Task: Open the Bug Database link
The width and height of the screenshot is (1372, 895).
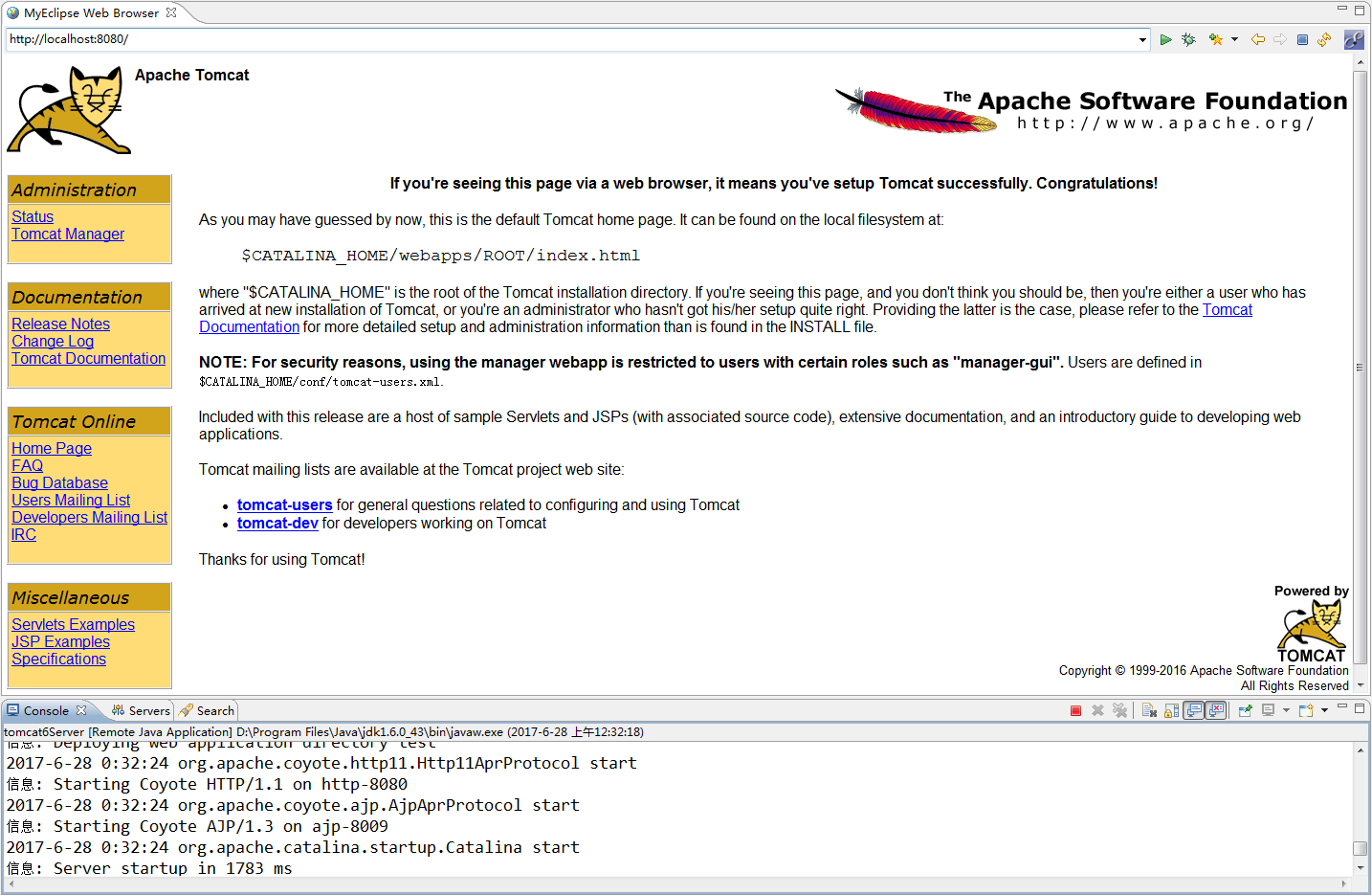Action: 59,482
